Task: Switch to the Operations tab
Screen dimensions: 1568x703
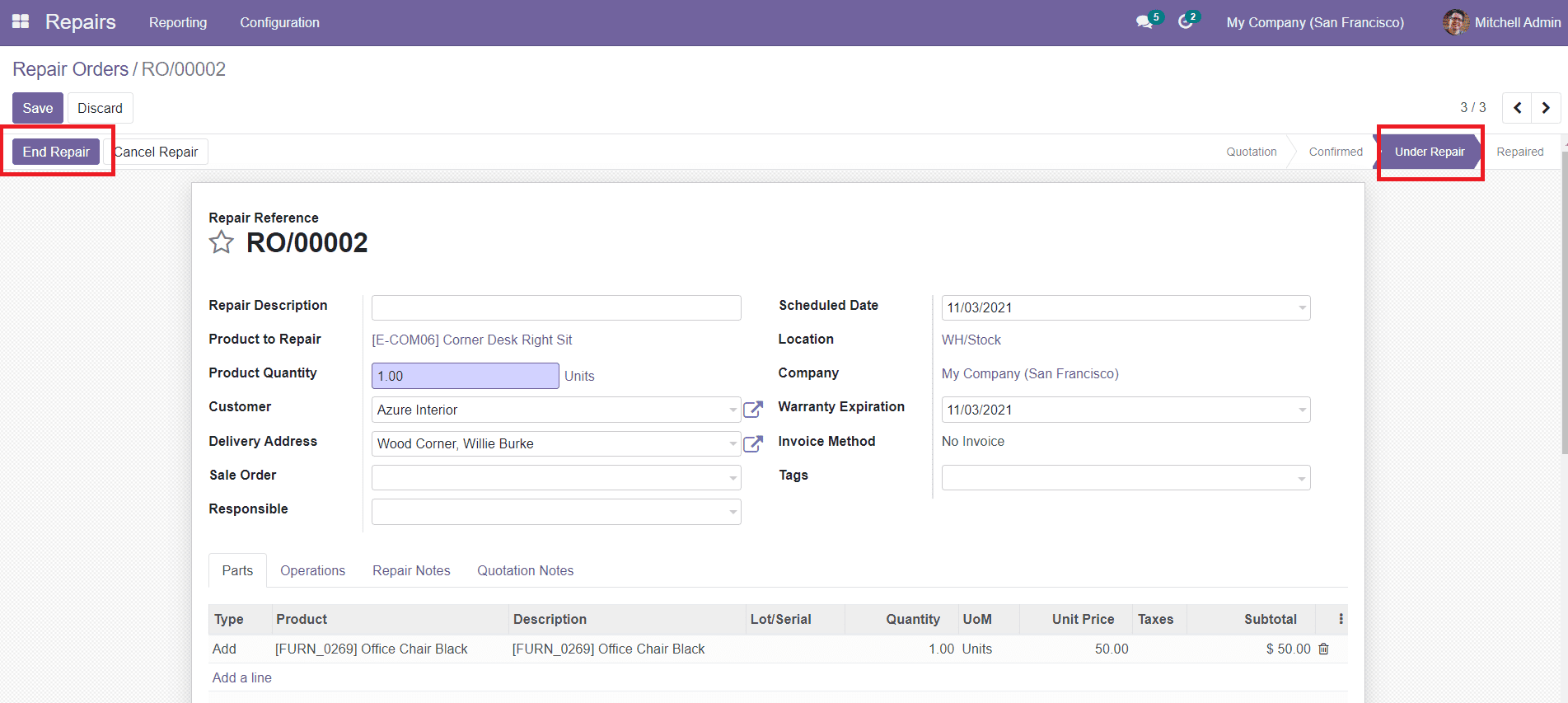Action: point(312,570)
